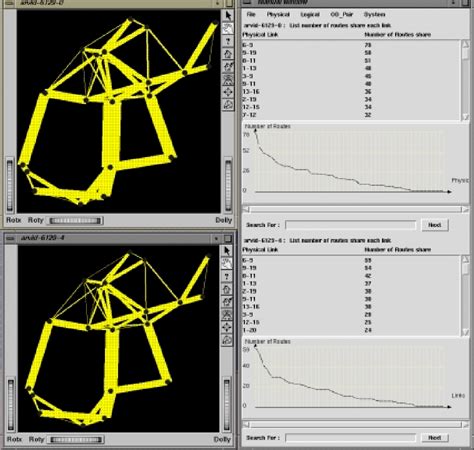Viewport: 474px width, 450px height.
Task: Click Next button beside lower Search For field
Action: [435, 438]
